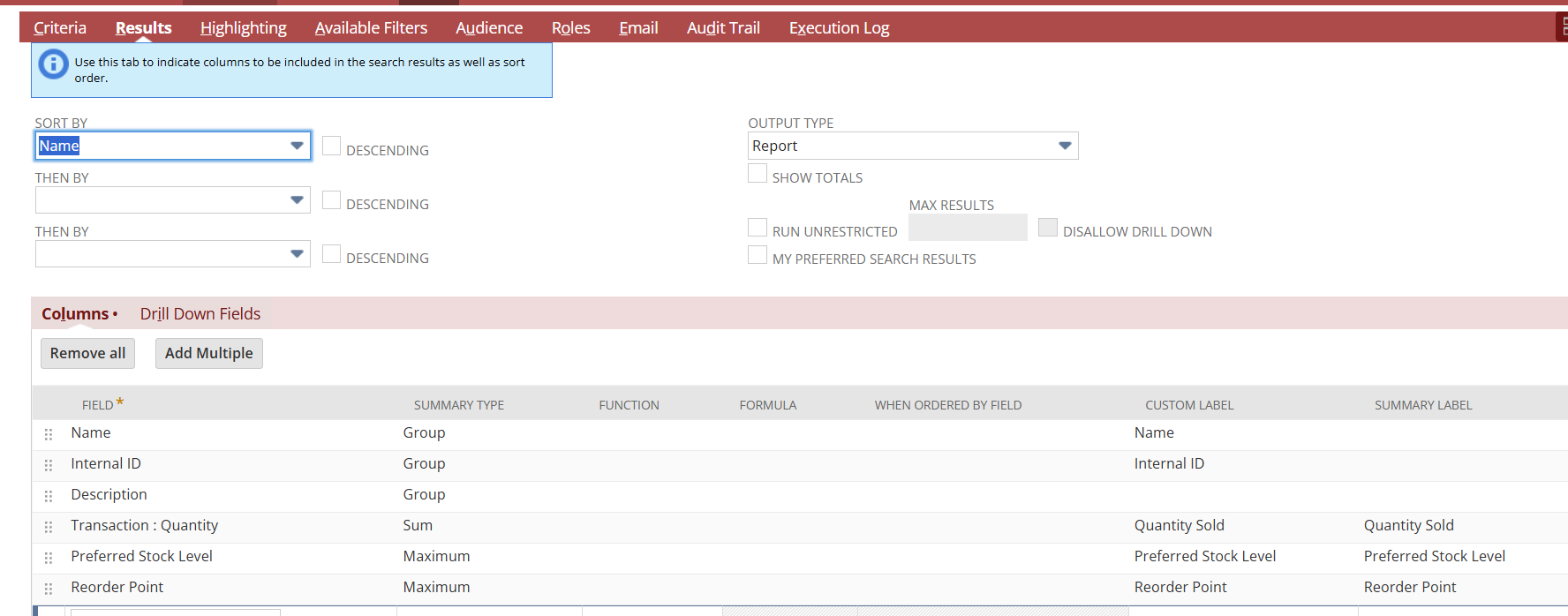Enable Descending for the Sort By field

coord(331,146)
